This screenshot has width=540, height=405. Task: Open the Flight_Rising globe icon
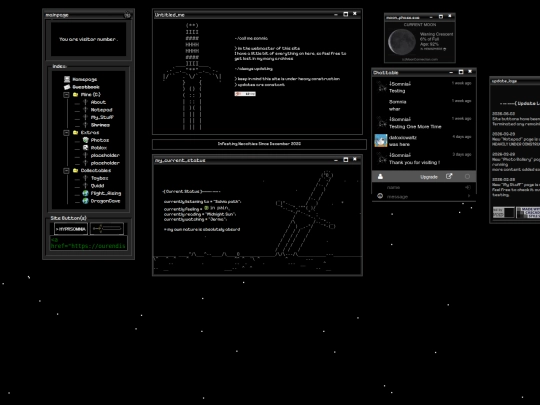tap(86, 193)
